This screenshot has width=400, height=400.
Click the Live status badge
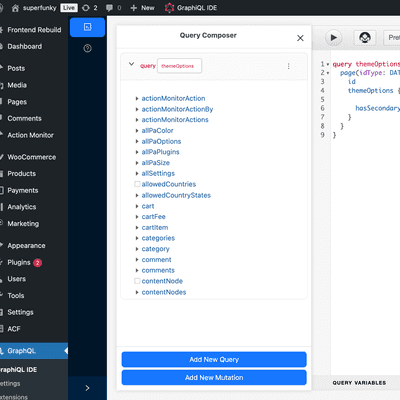(69, 8)
